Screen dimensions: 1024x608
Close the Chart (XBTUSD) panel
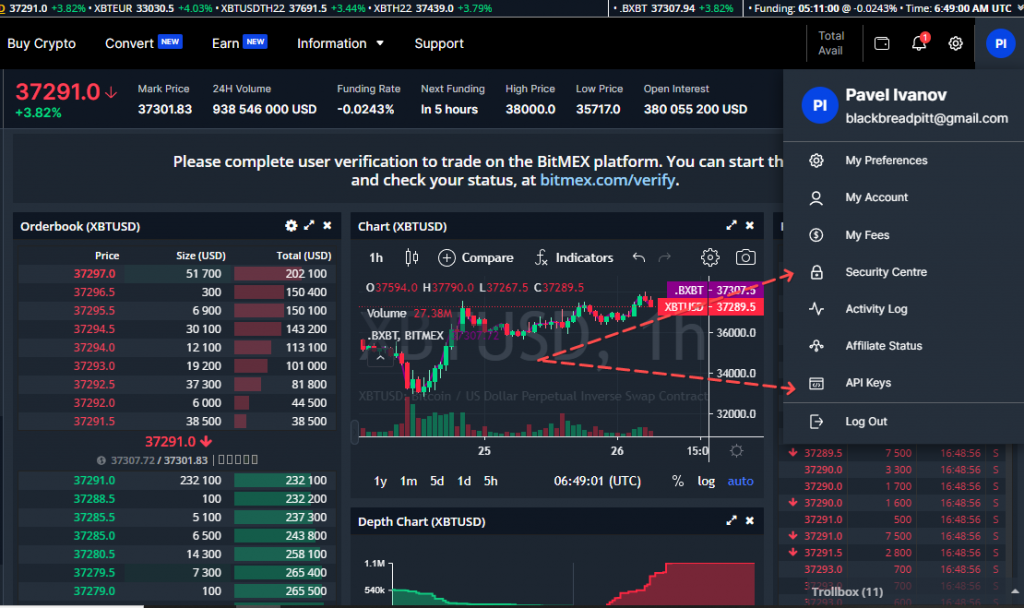point(750,225)
